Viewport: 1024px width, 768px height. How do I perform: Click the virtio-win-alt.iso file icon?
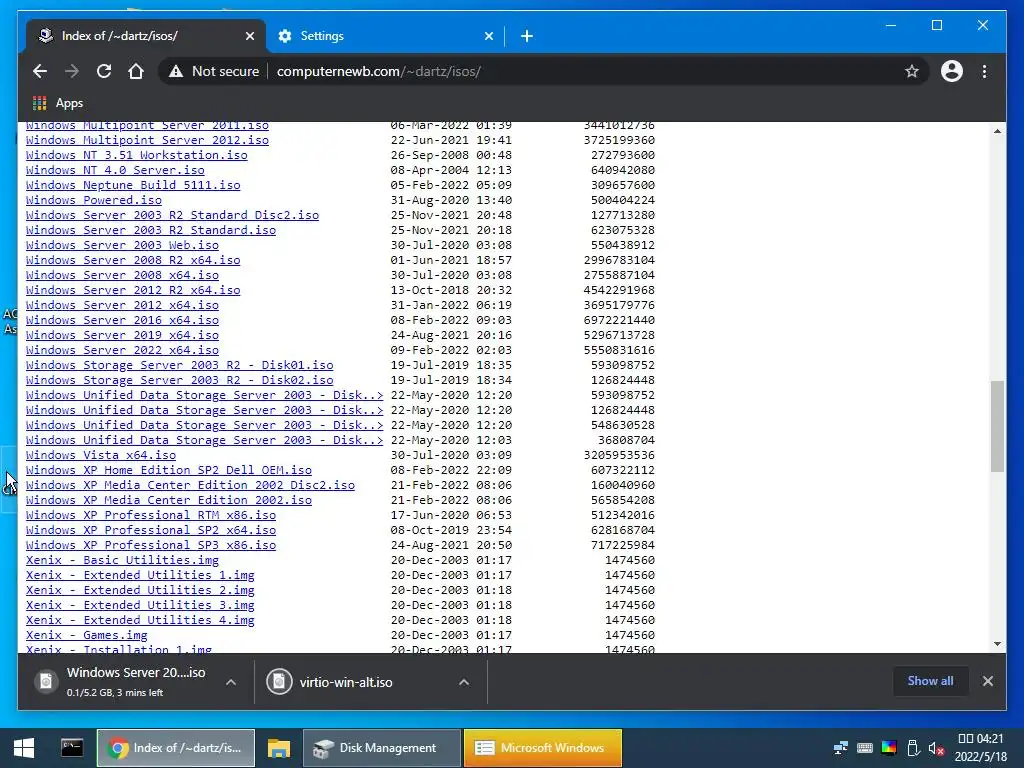(x=279, y=682)
